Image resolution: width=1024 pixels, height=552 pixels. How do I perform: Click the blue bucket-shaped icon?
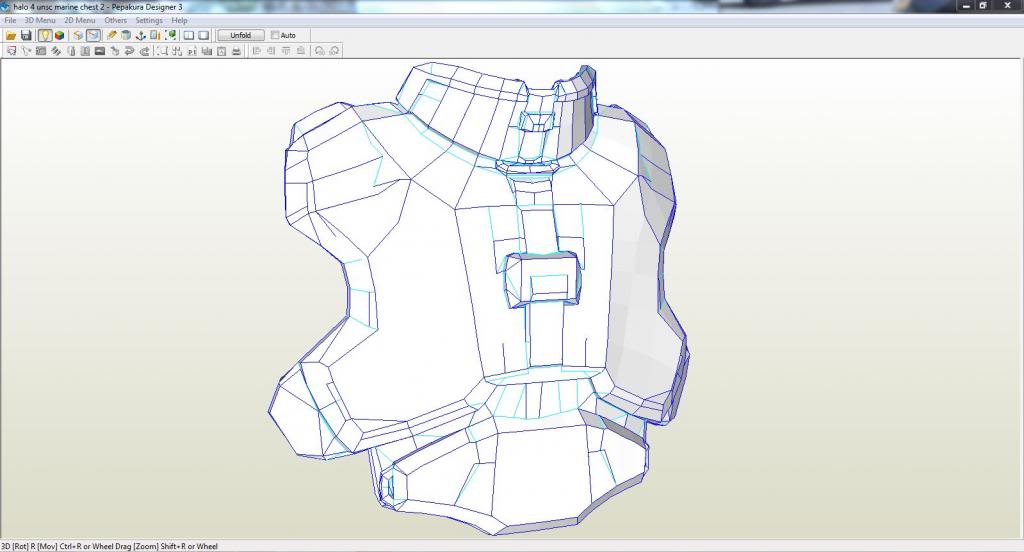click(x=126, y=35)
